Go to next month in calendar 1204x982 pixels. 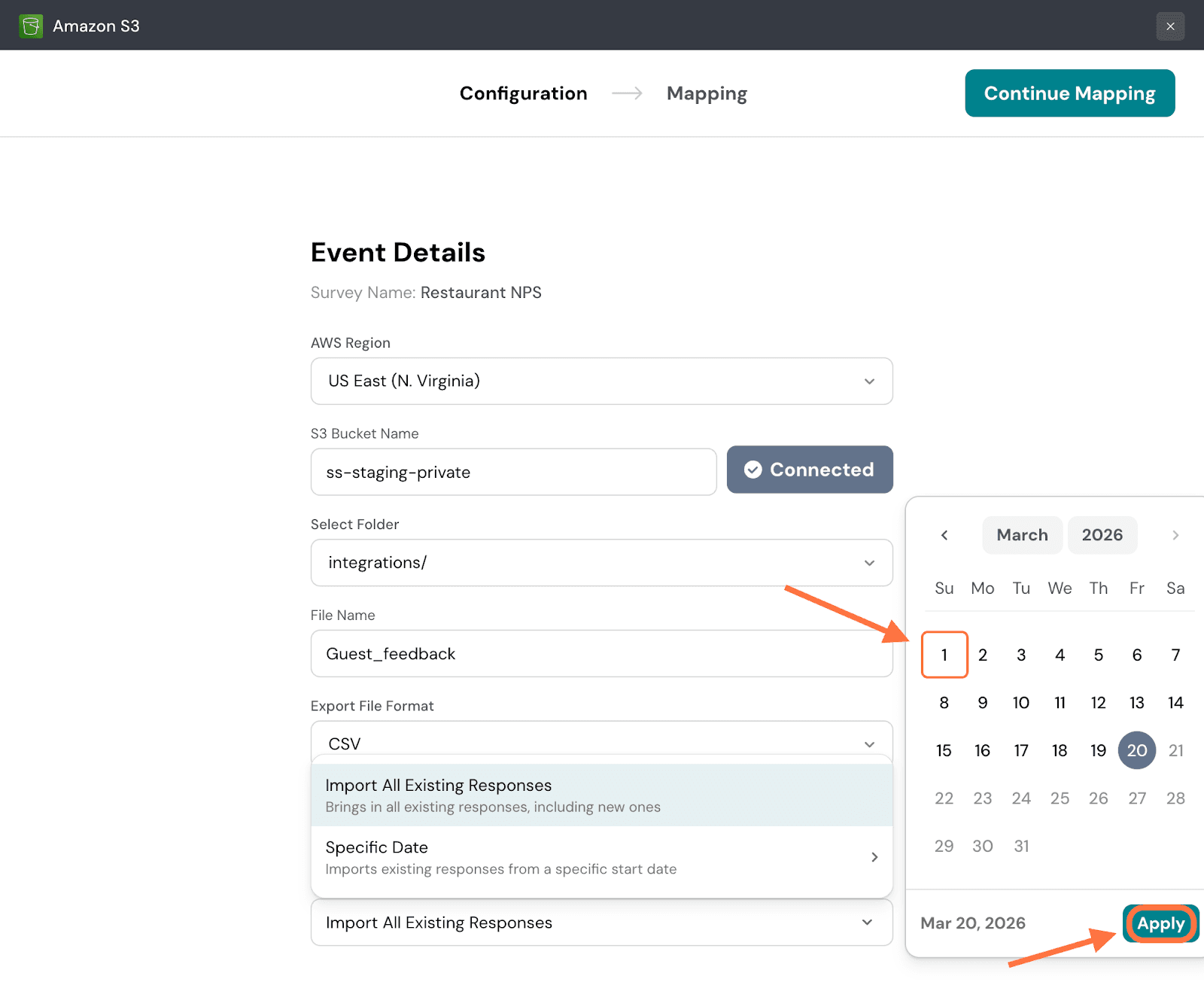(x=1175, y=535)
